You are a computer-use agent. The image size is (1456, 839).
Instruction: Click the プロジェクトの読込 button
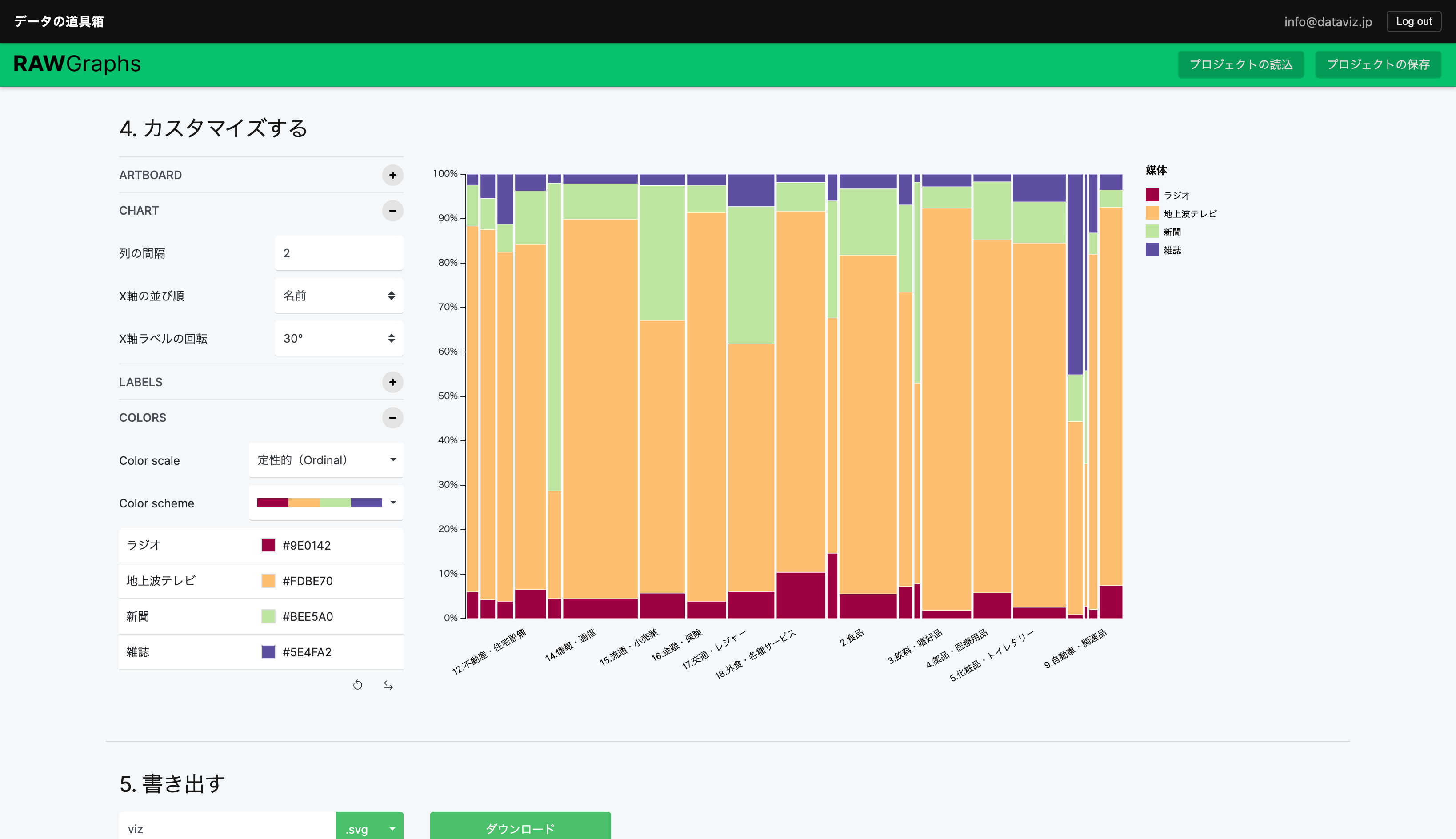pos(1240,64)
